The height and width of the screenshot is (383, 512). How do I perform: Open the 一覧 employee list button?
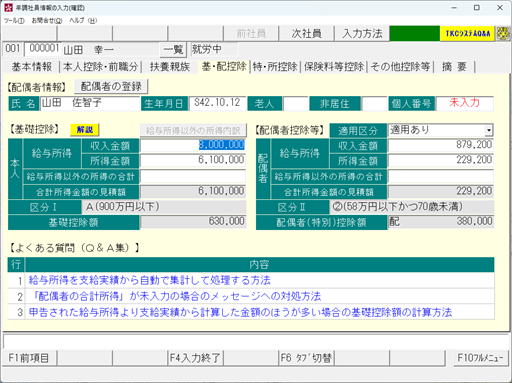point(173,50)
